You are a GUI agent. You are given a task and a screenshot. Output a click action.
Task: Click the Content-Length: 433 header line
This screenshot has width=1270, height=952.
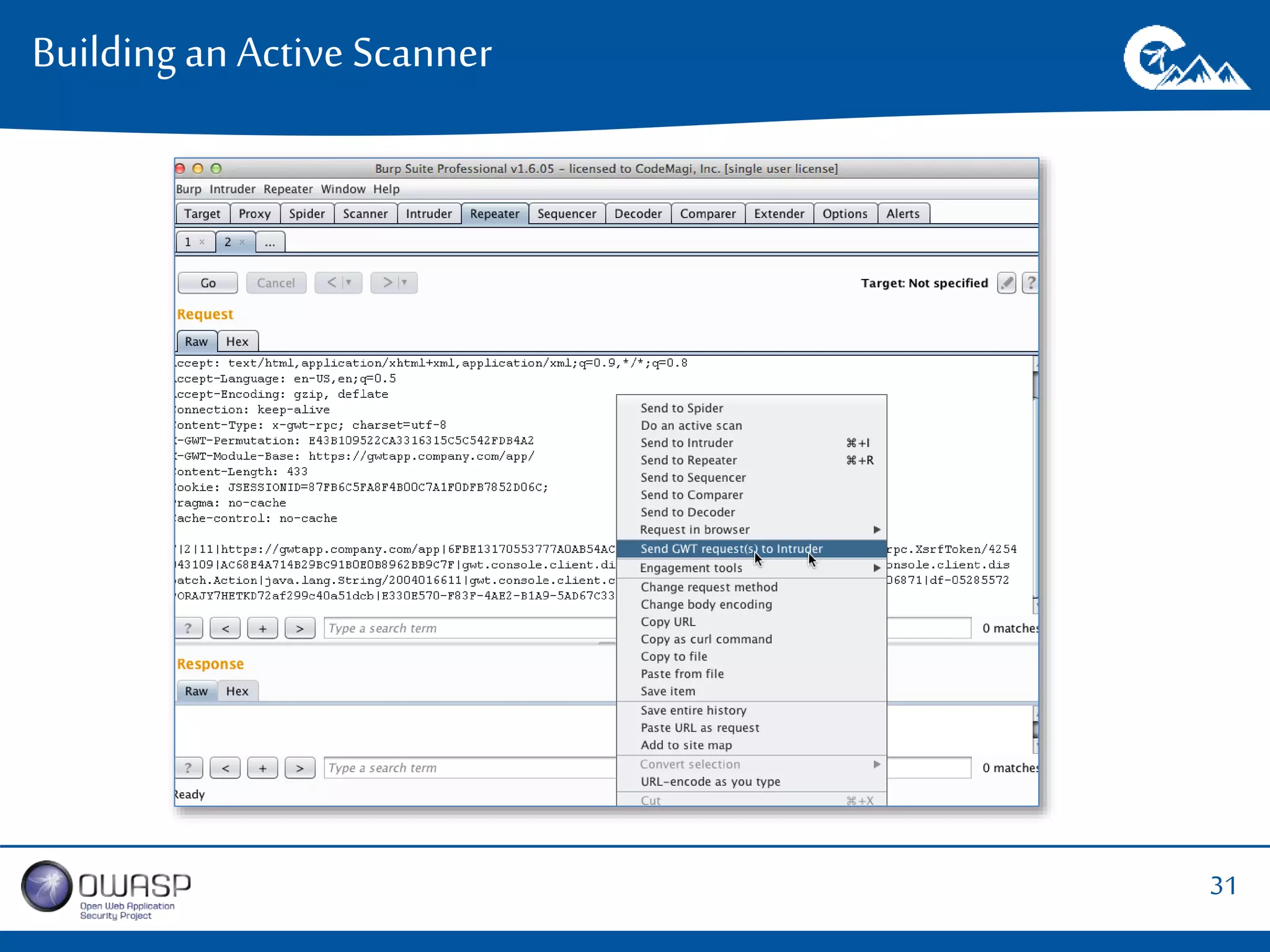point(242,472)
